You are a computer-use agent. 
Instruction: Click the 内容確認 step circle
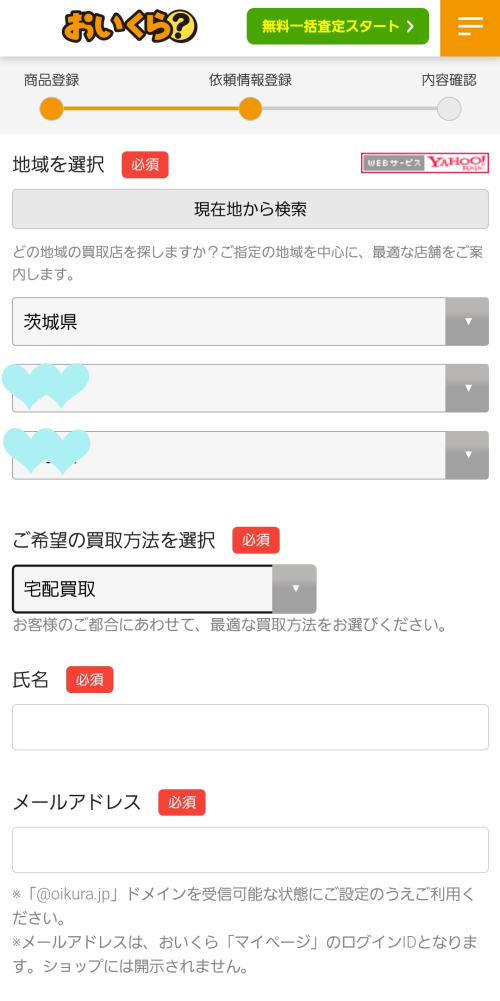click(449, 109)
